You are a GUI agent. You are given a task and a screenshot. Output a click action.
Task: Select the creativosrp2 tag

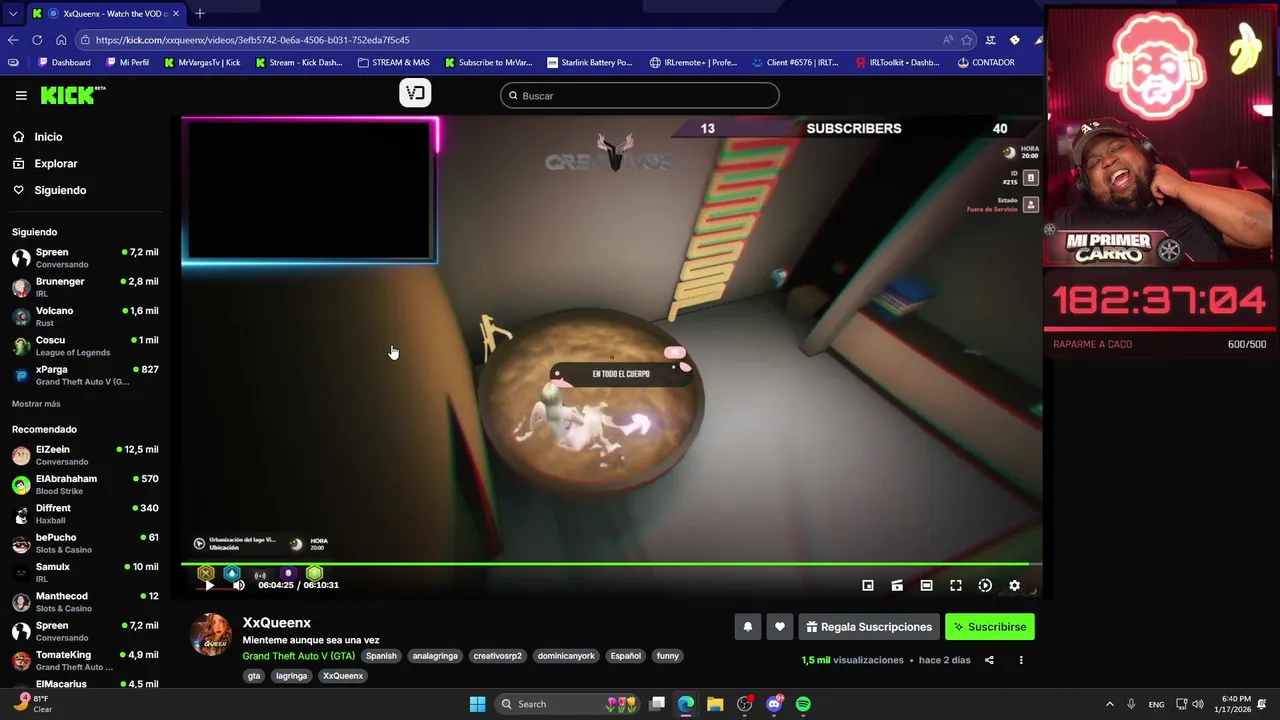(497, 656)
